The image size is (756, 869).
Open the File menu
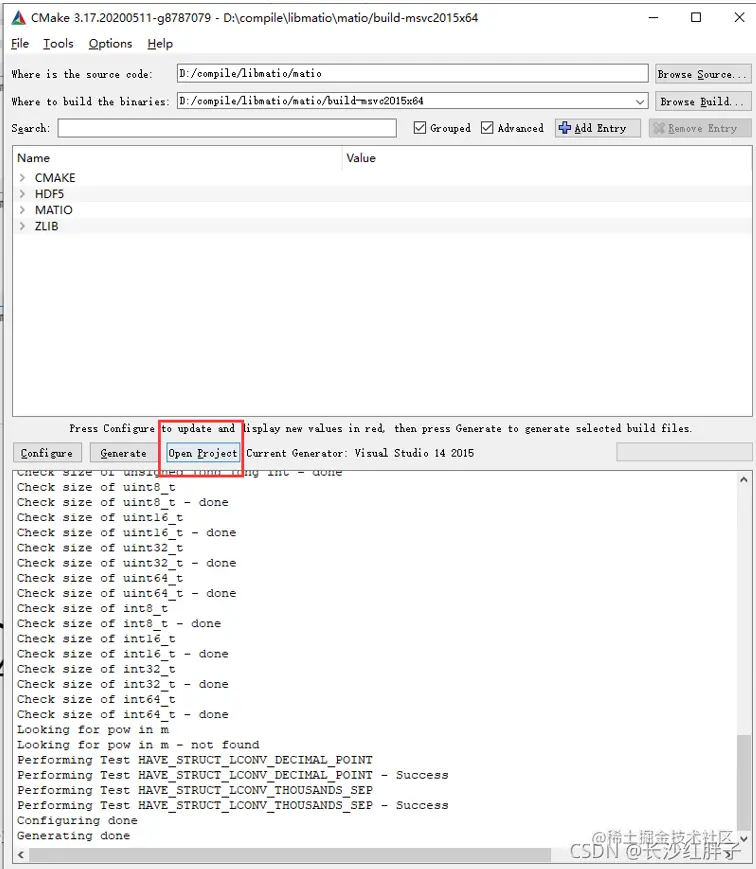[20, 44]
